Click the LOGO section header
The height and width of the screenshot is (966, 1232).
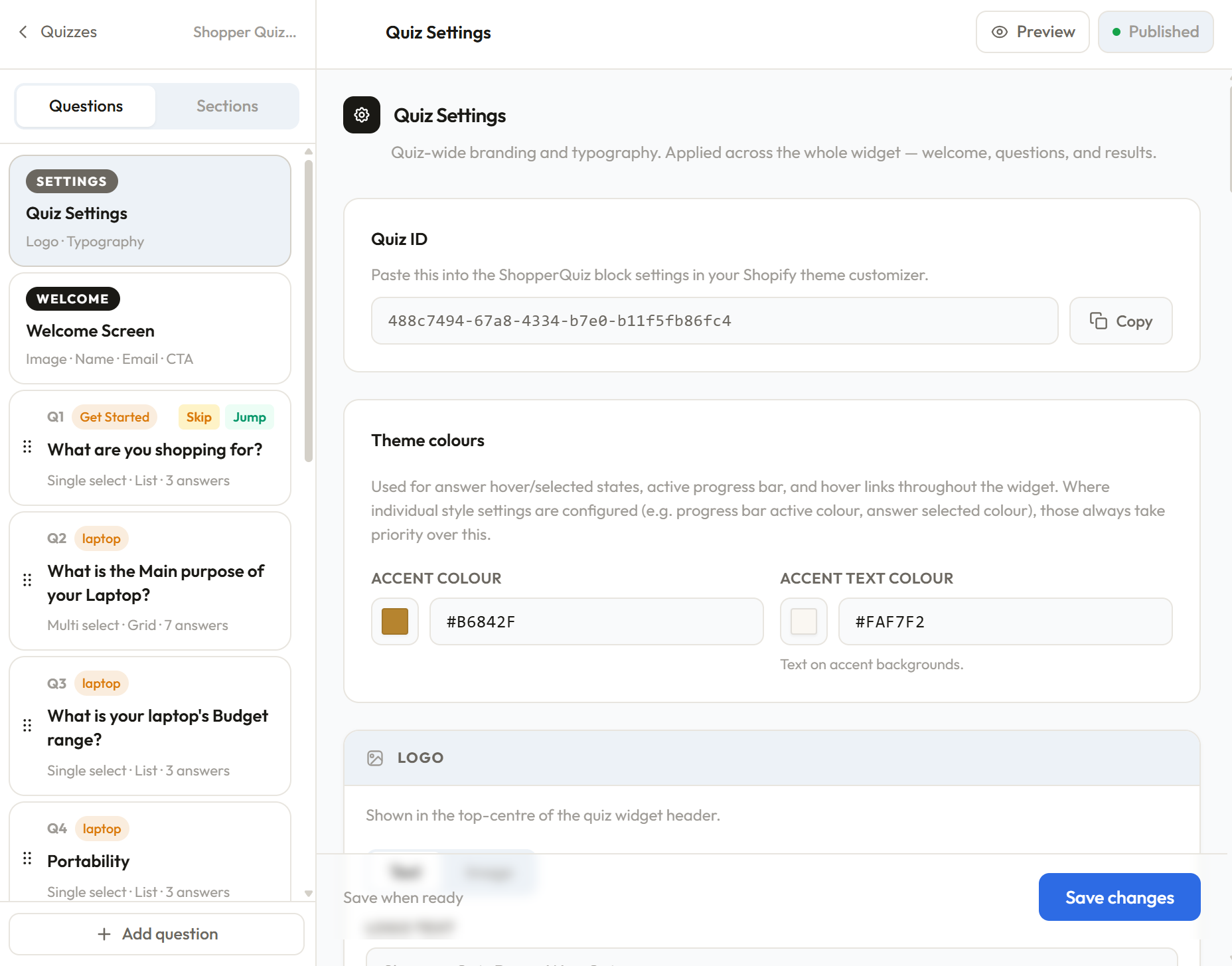click(x=772, y=758)
